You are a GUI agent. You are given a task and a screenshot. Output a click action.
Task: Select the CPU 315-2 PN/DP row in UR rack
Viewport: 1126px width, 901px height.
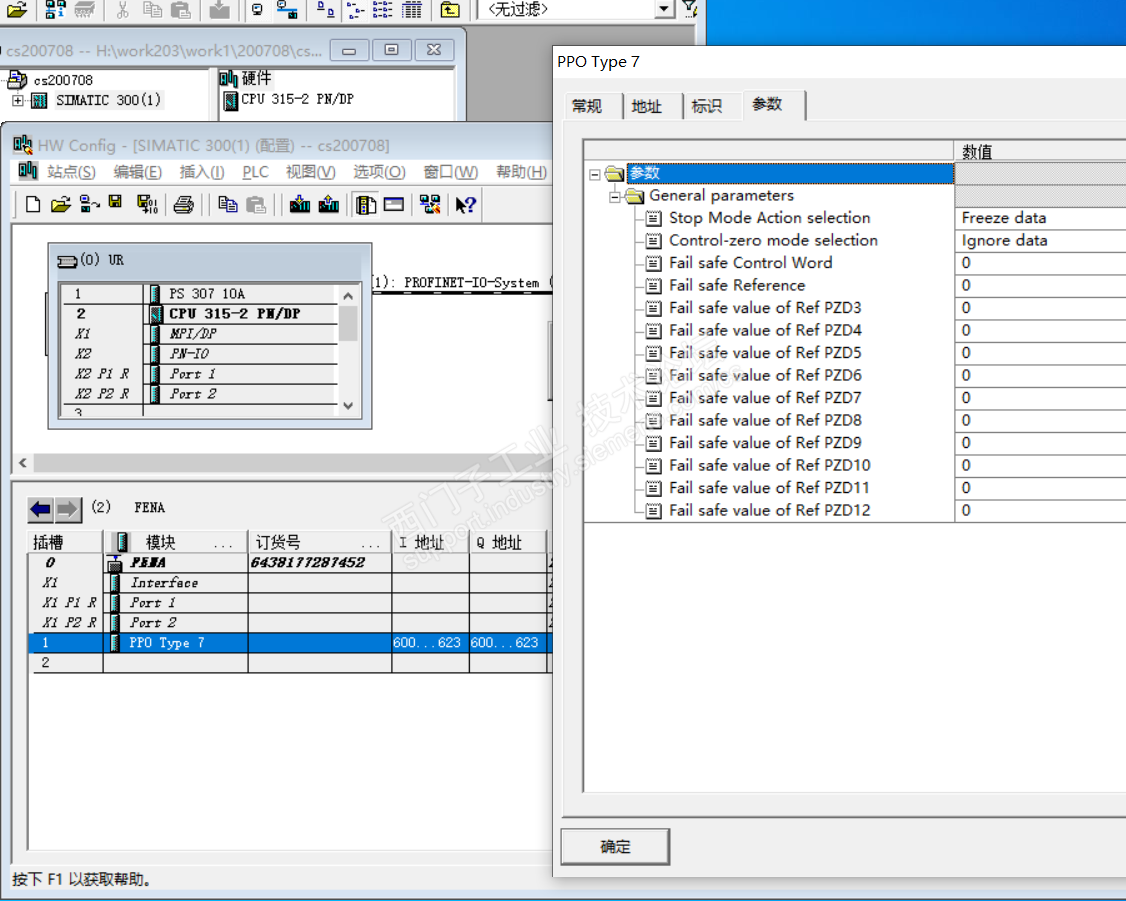coord(198,314)
